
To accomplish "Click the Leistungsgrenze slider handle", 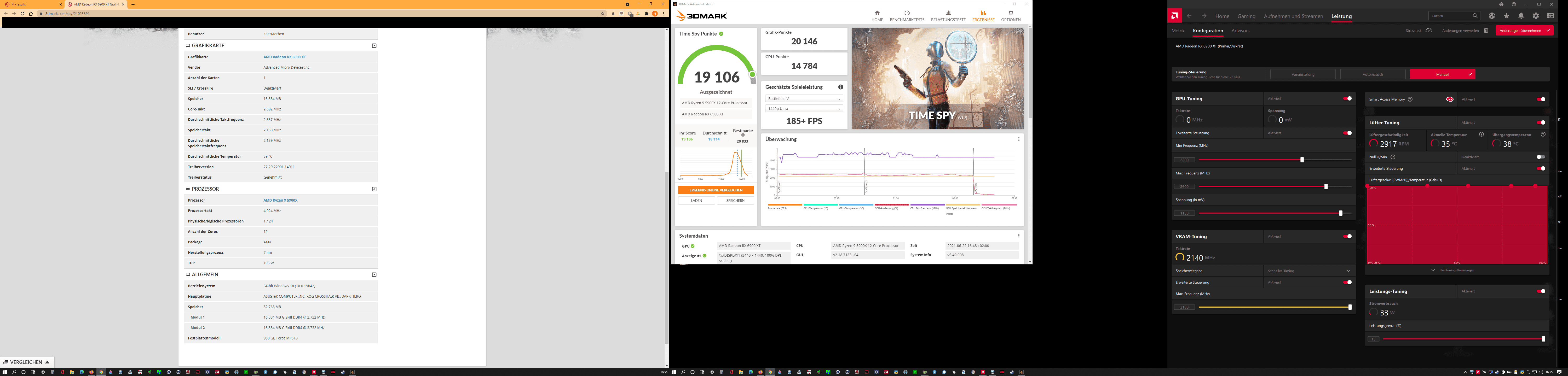I will [1543, 339].
